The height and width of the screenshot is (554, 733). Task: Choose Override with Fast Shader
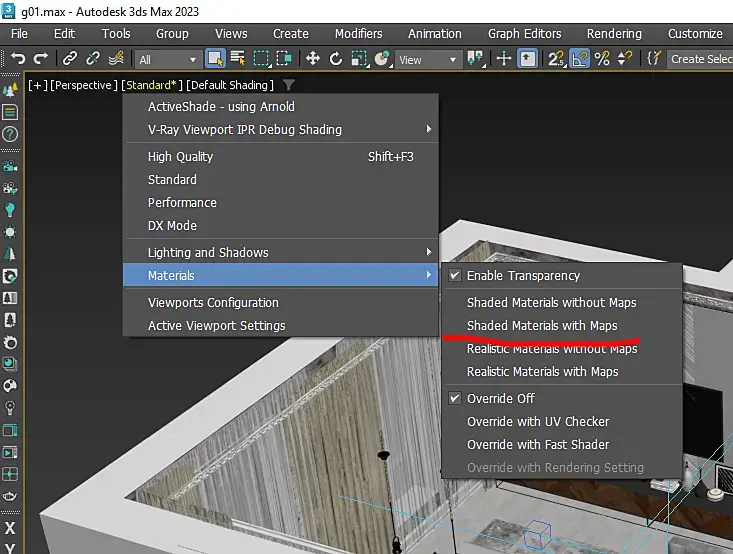561,445
